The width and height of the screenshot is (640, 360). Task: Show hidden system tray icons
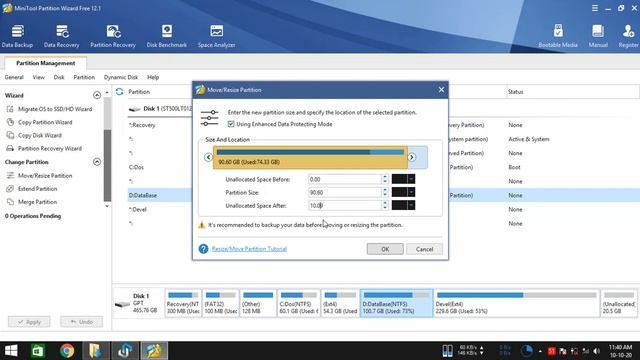pos(540,351)
